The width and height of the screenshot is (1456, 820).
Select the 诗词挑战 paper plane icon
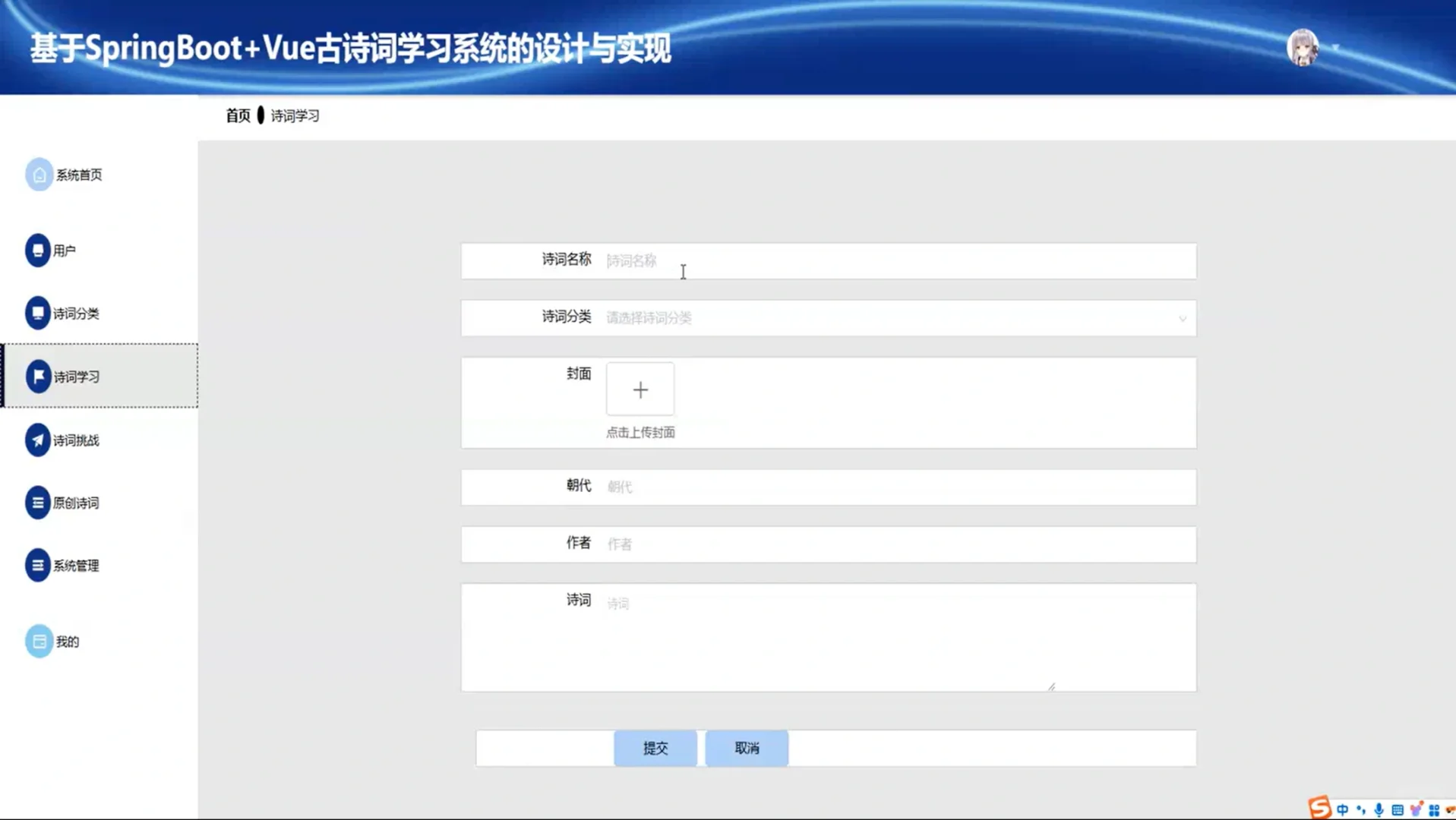39,440
